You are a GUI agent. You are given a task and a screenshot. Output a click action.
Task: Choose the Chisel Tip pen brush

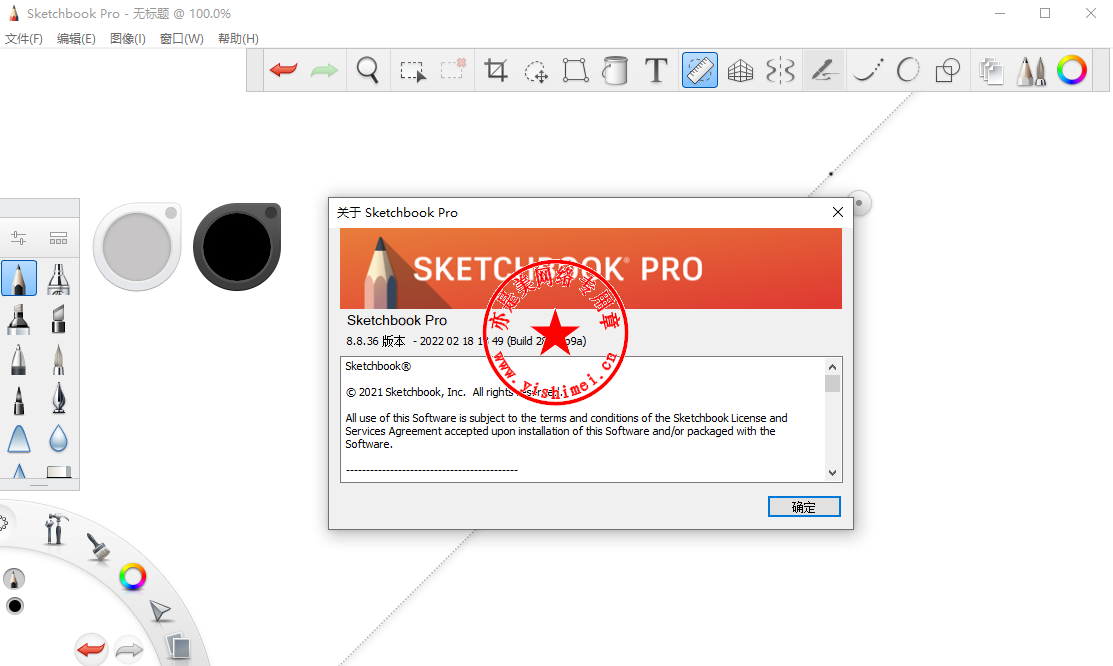[58, 318]
